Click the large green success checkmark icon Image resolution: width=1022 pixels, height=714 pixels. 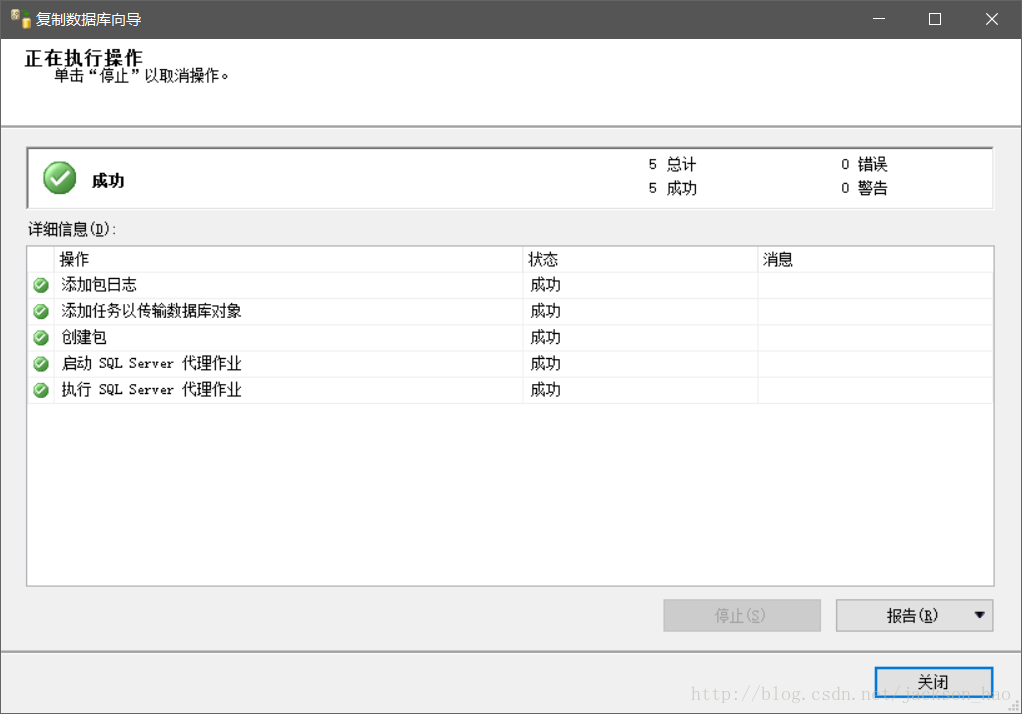59,178
